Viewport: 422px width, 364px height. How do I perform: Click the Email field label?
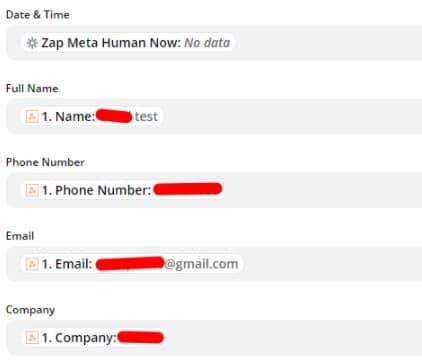(x=20, y=236)
